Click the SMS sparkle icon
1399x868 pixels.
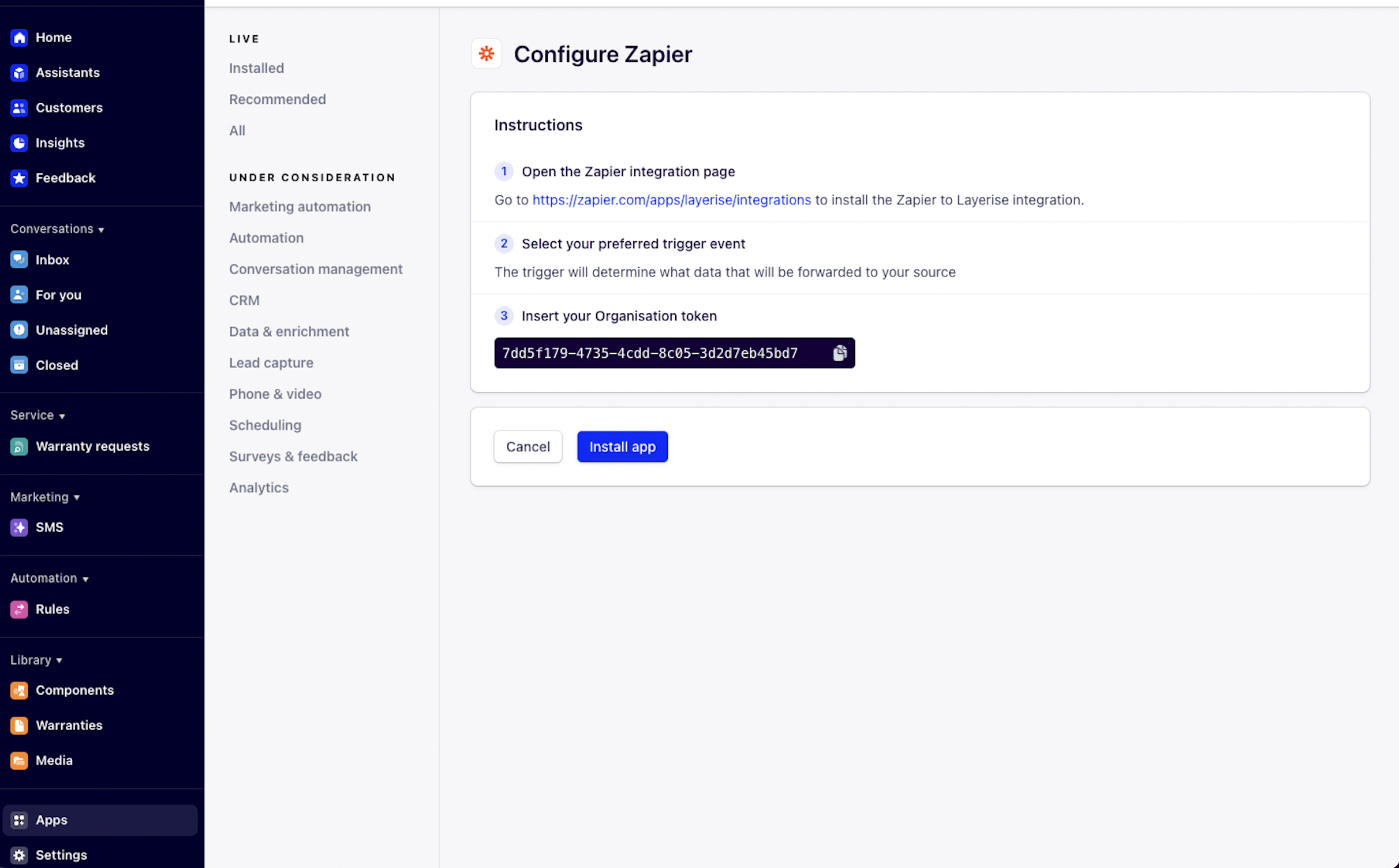(x=19, y=527)
